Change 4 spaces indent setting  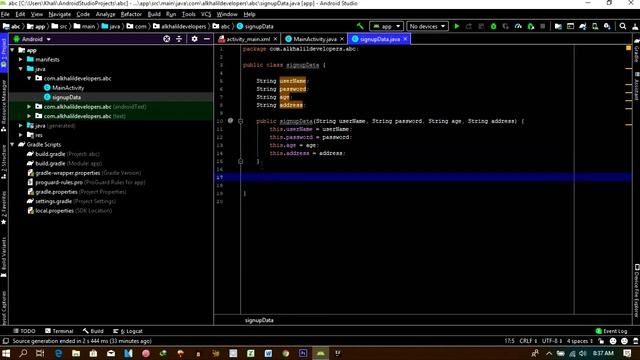point(580,341)
